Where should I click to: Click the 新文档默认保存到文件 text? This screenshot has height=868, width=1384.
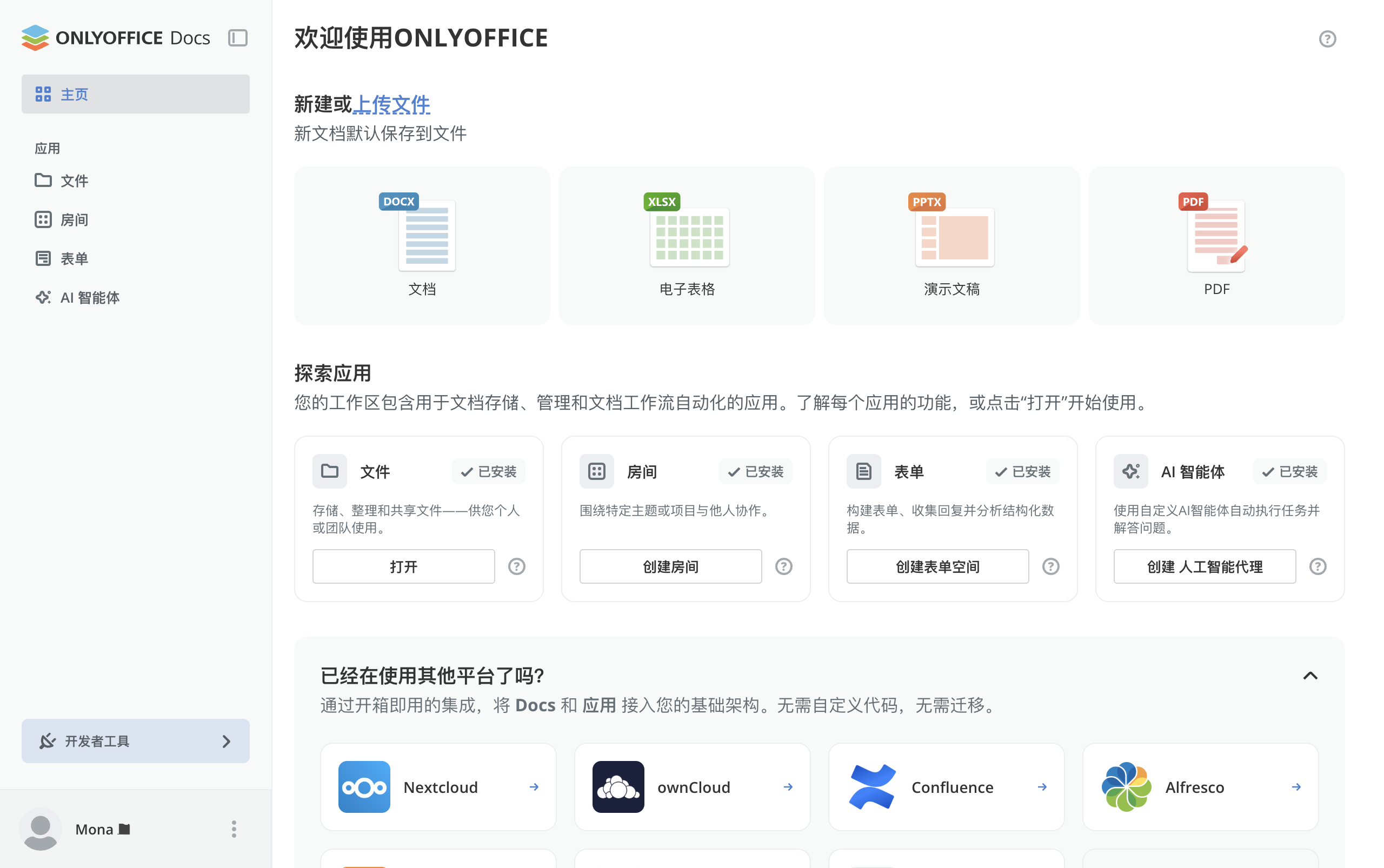[380, 133]
